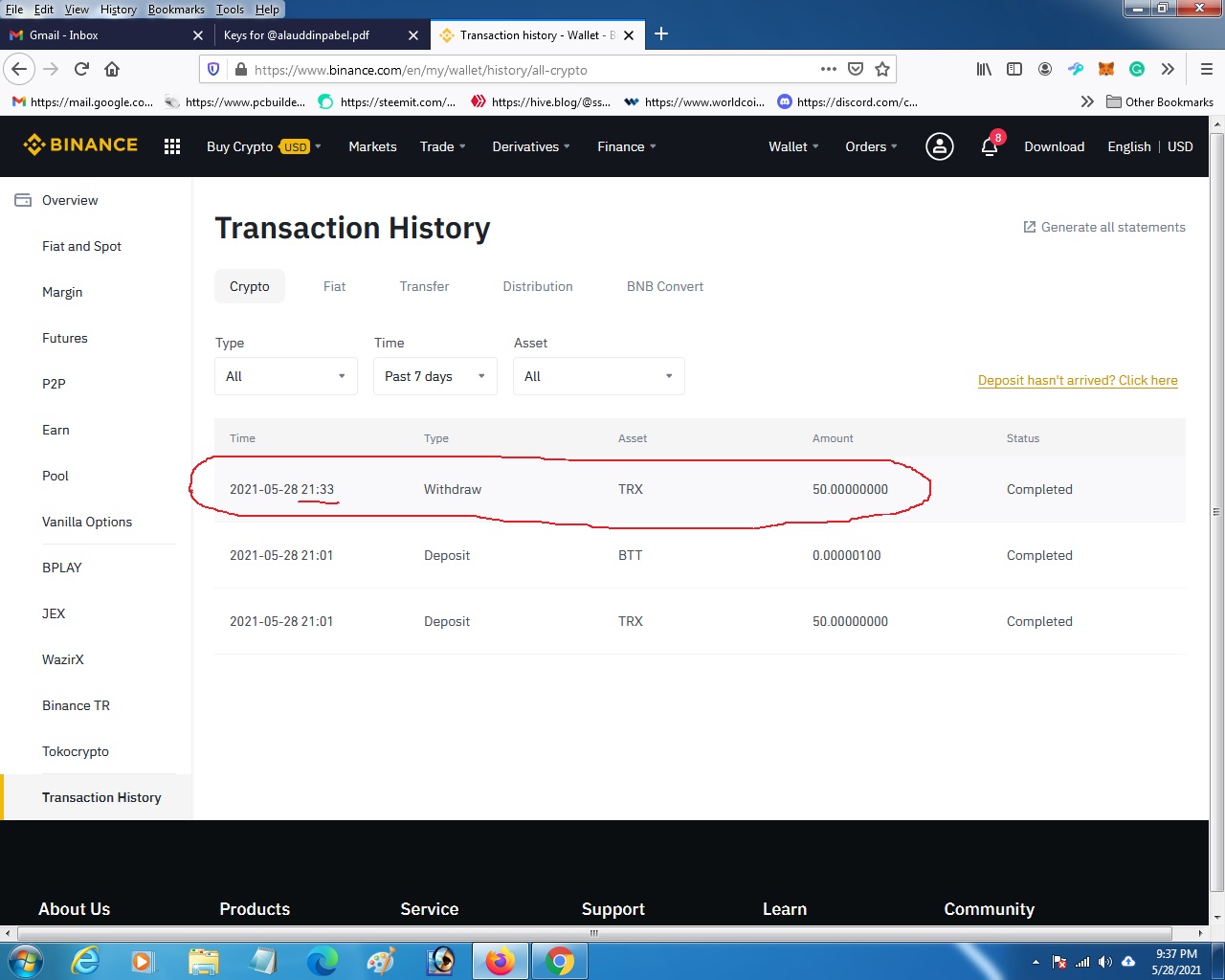Viewport: 1225px width, 980px height.
Task: Click the BTT asset cell in deposit row
Action: click(631, 555)
